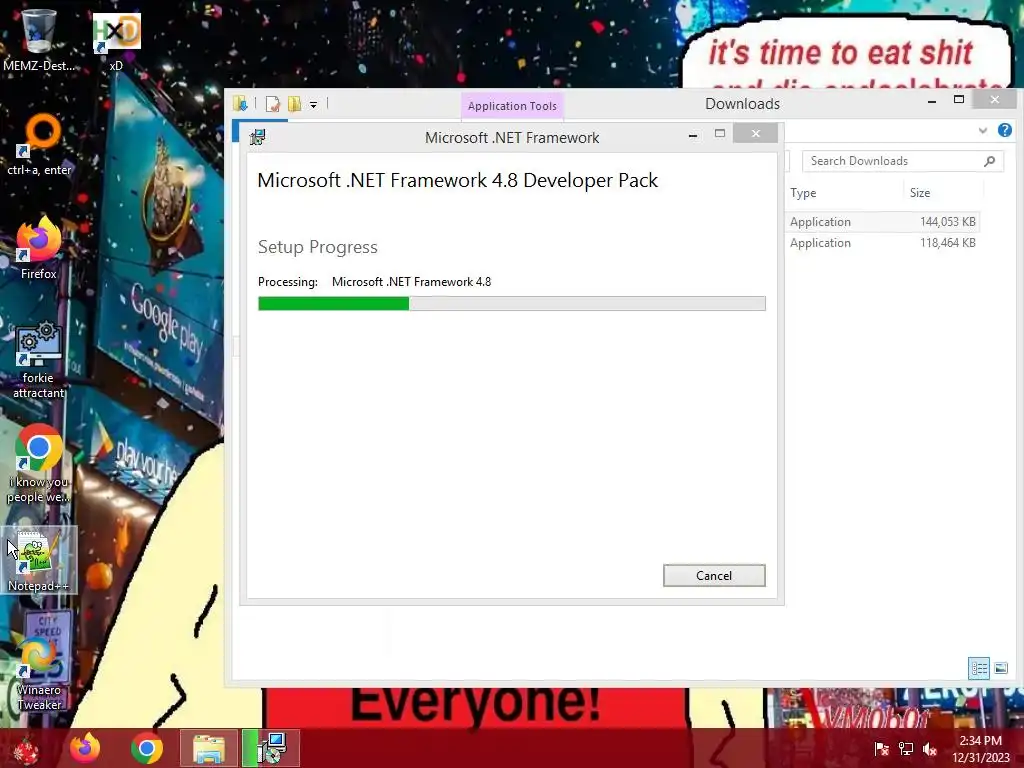Click the muted volume tray icon

click(930, 749)
